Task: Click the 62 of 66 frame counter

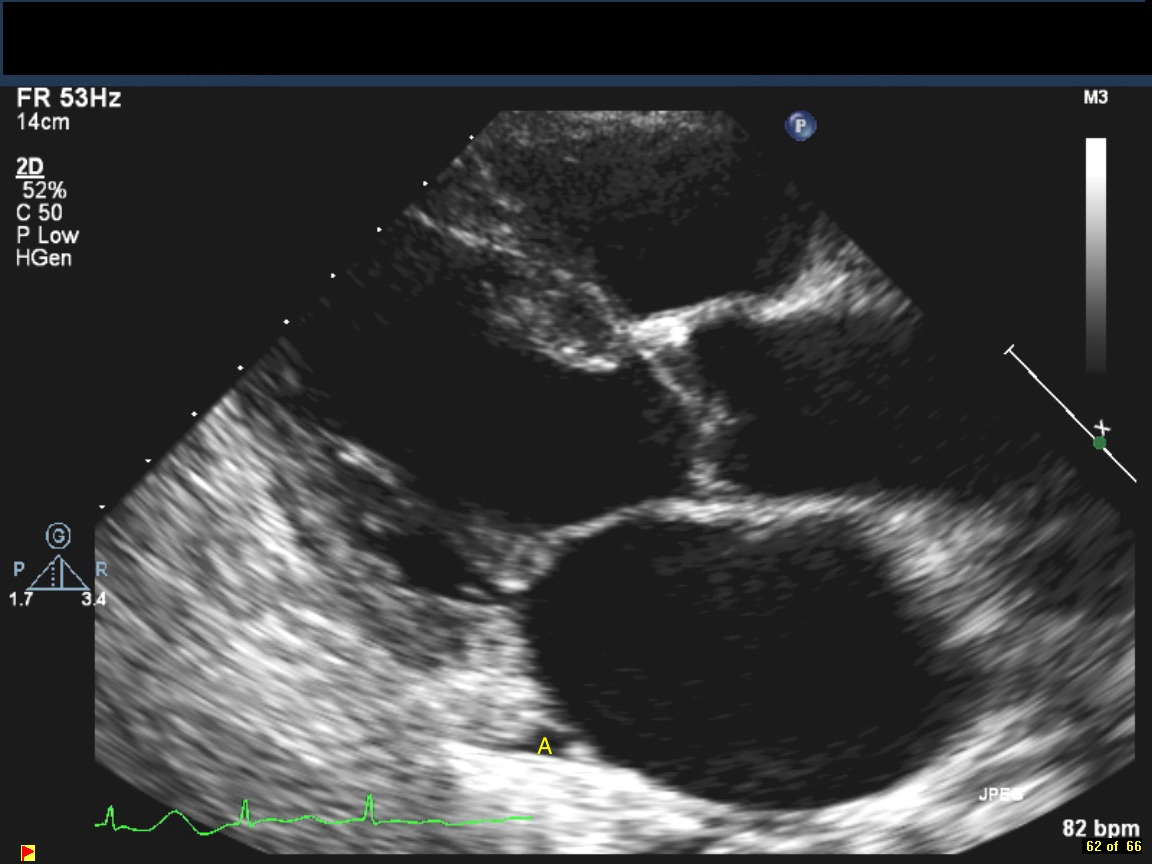Action: click(1113, 847)
